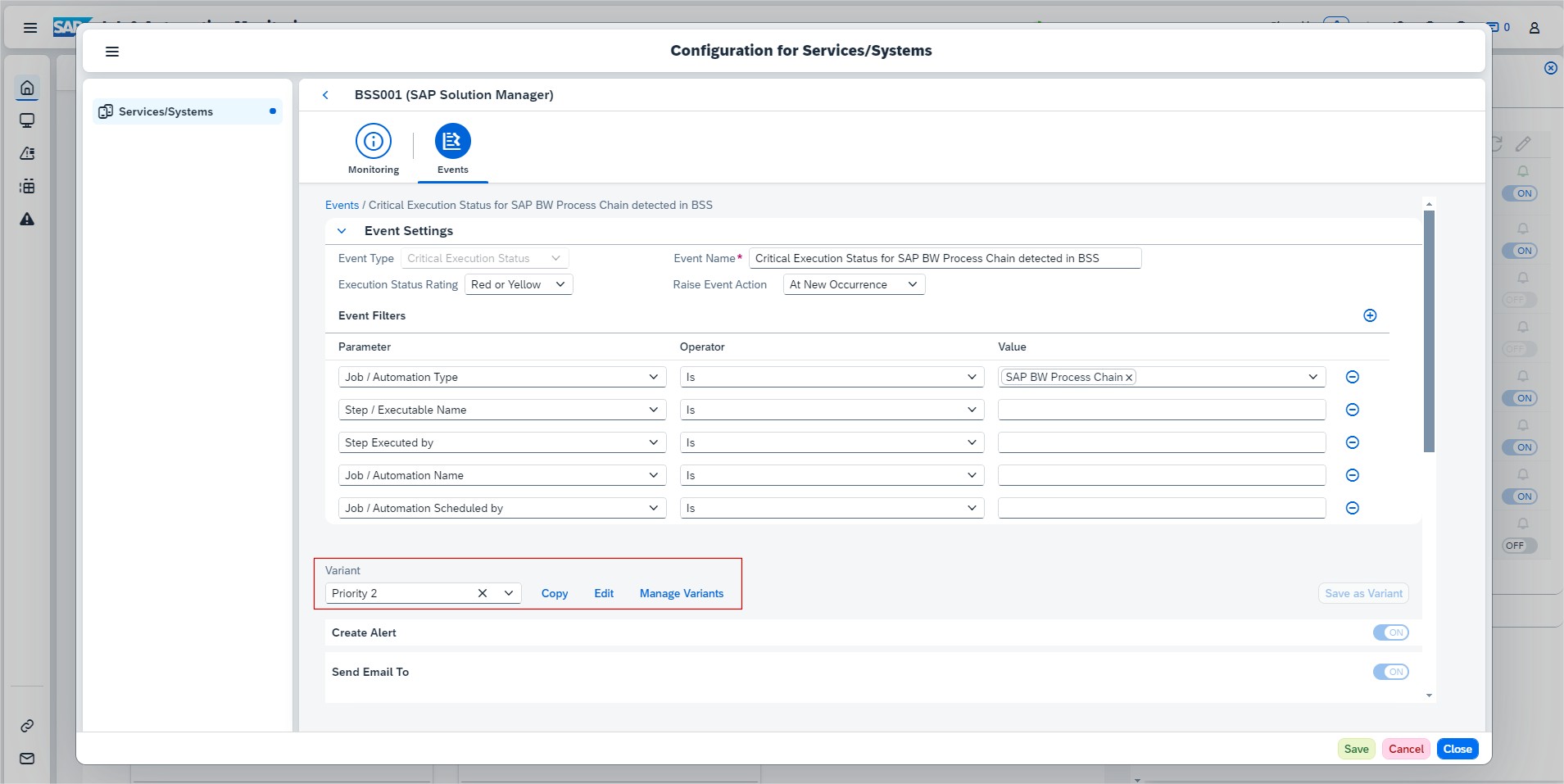
Task: Click the mail icon in left sidebar
Action: [x=27, y=759]
